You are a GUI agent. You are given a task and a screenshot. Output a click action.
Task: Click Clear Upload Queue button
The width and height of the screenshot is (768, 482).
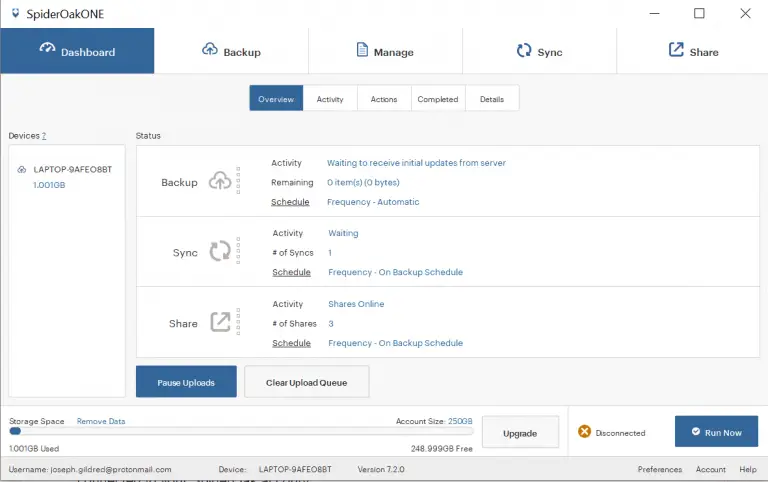307,382
